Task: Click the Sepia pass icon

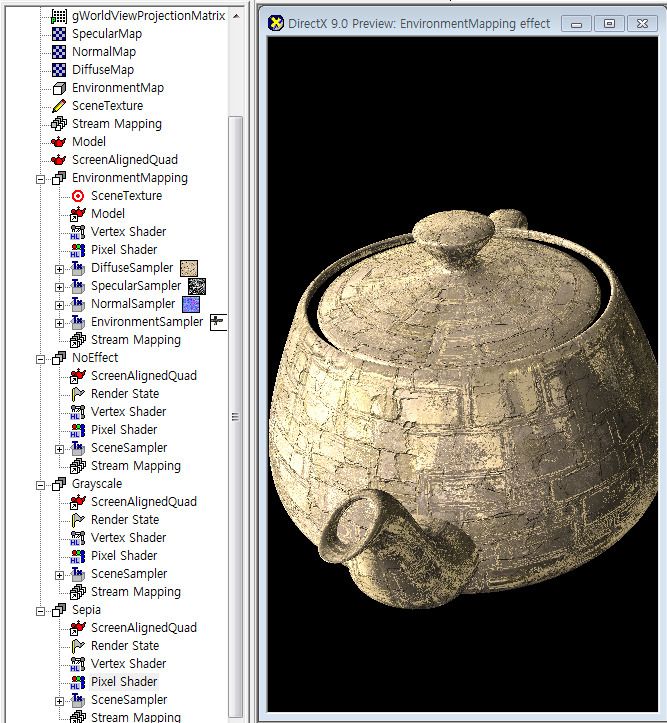Action: click(59, 610)
